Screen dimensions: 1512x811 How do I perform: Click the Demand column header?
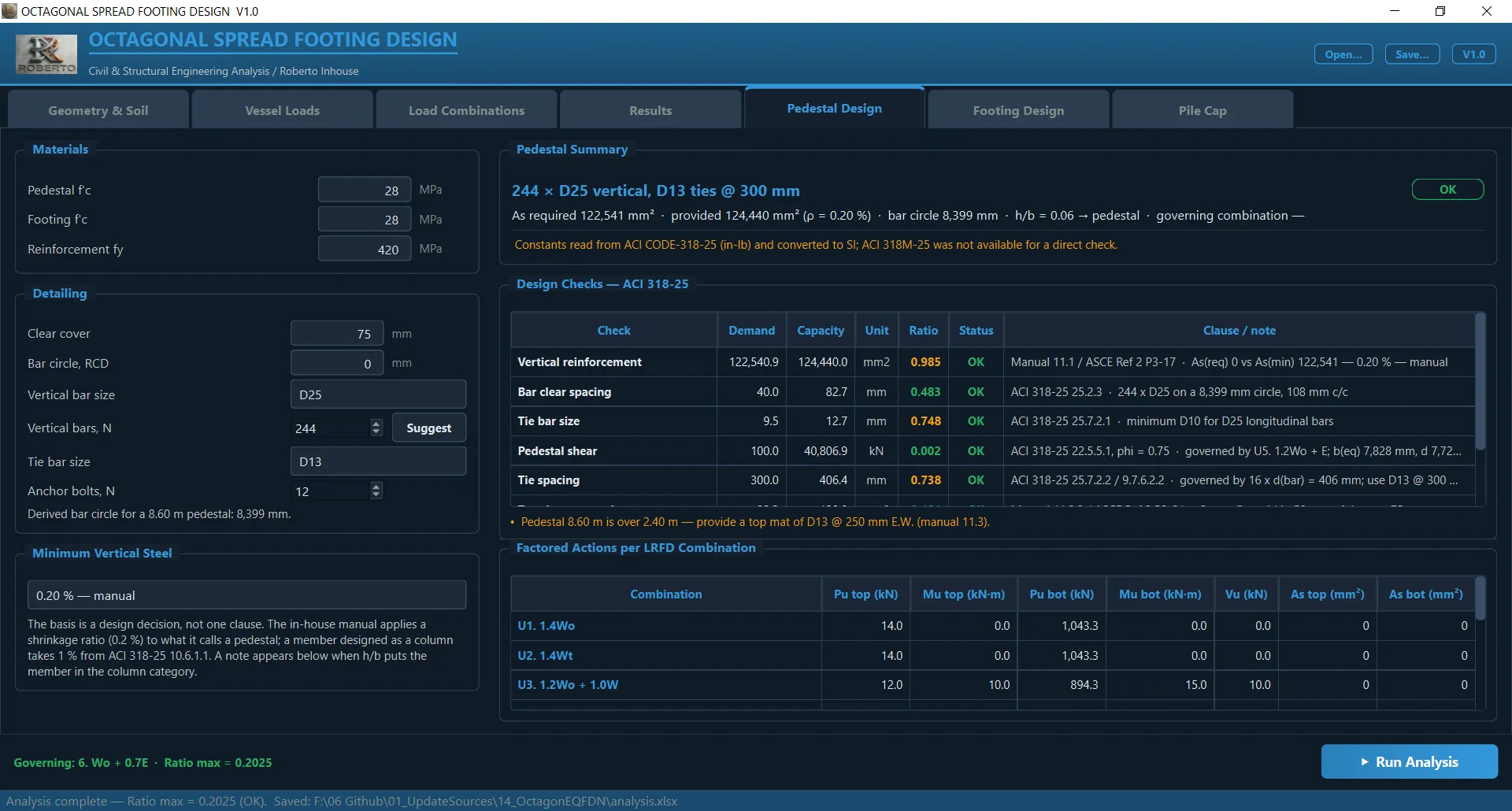[752, 331]
